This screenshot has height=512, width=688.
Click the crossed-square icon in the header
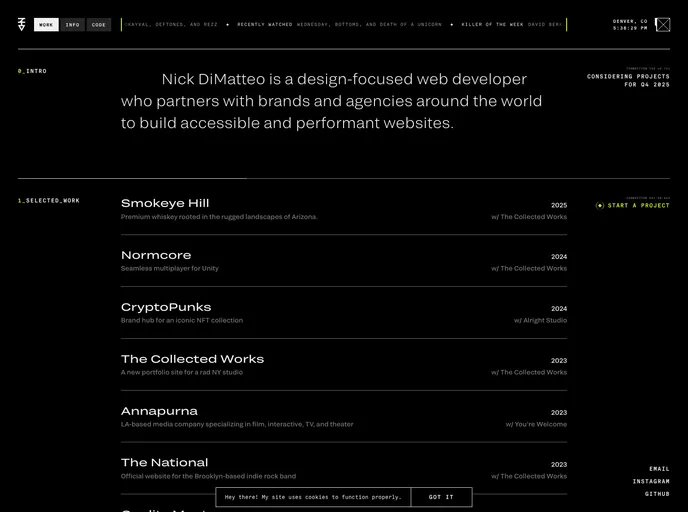coord(662,25)
